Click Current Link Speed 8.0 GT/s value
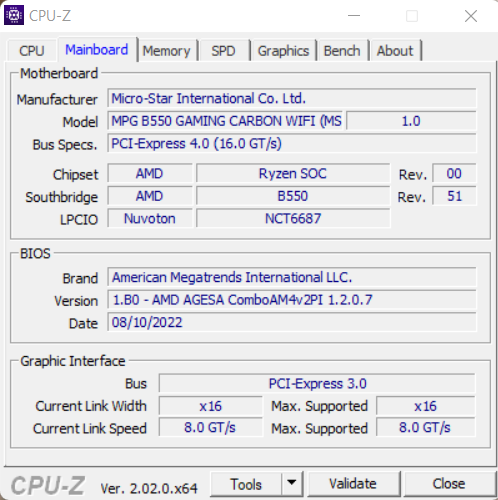498x500 pixels. click(x=211, y=427)
